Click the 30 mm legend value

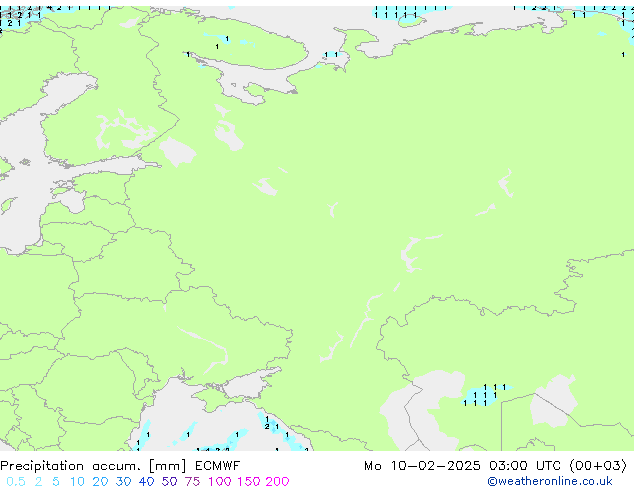[x=123, y=482]
